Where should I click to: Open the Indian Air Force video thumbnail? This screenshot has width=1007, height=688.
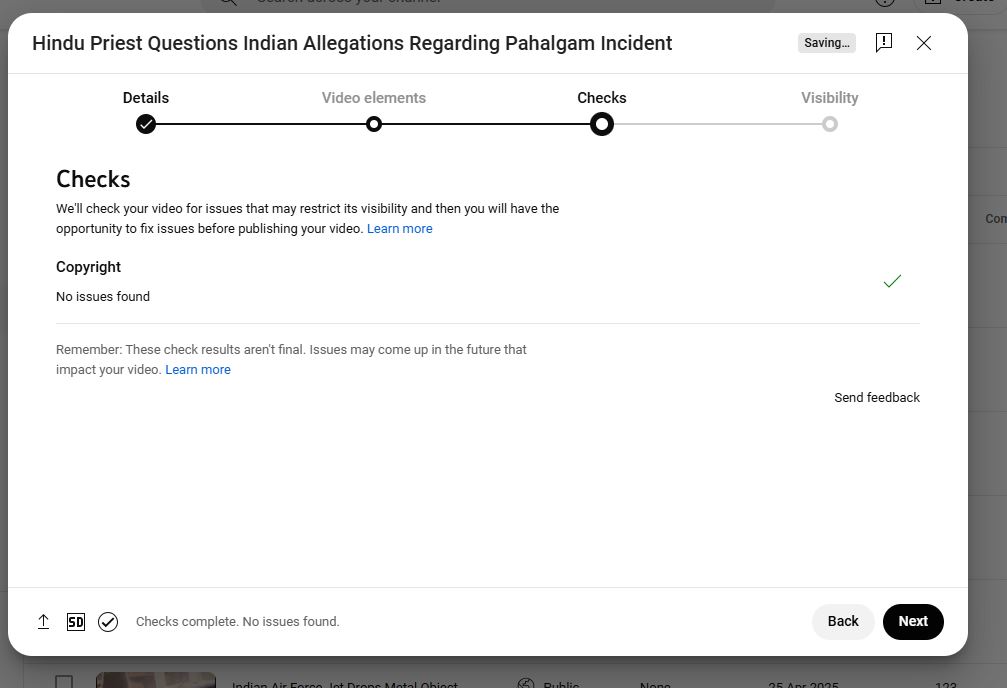pyautogui.click(x=156, y=680)
